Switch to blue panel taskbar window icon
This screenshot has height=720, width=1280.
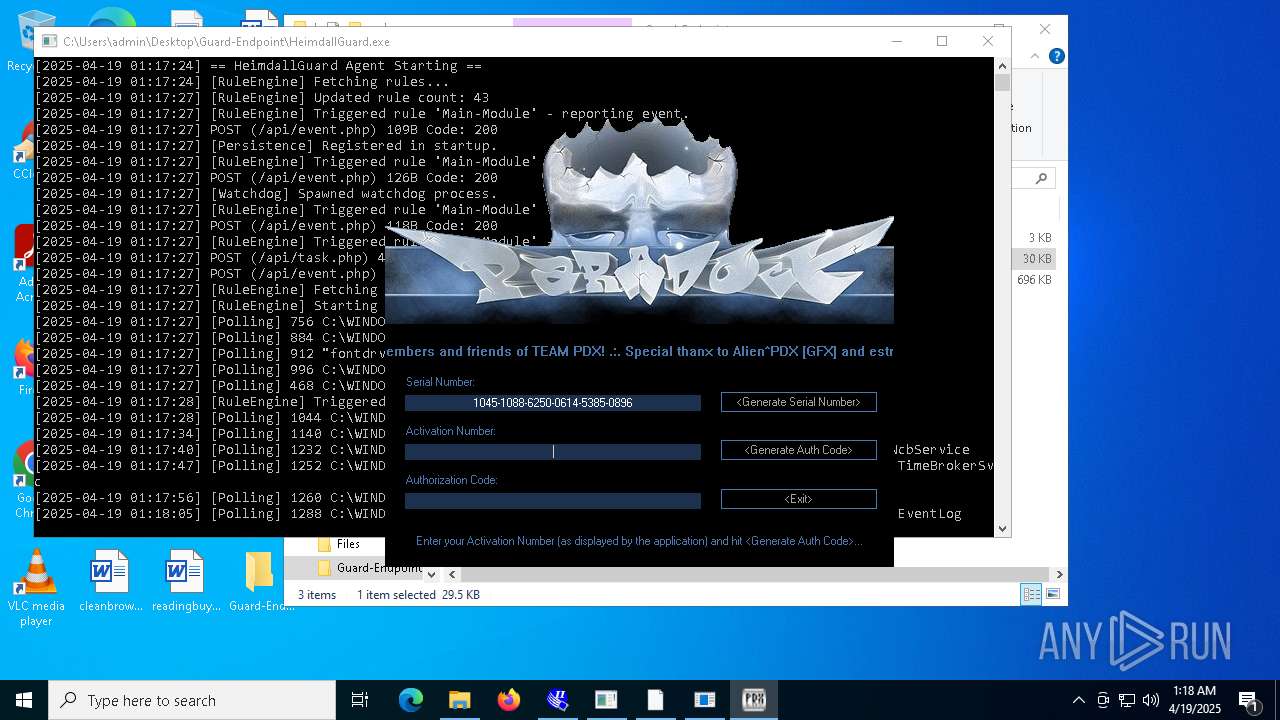pos(705,700)
